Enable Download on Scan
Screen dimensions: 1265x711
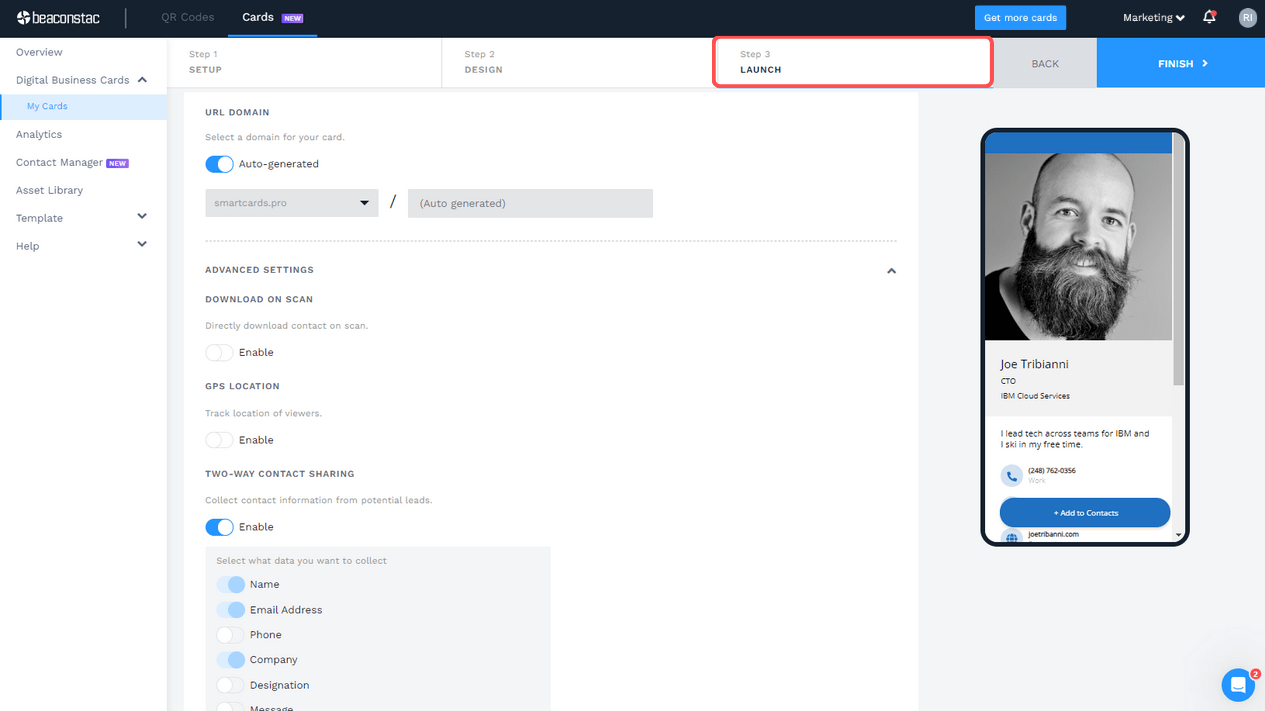(x=219, y=352)
